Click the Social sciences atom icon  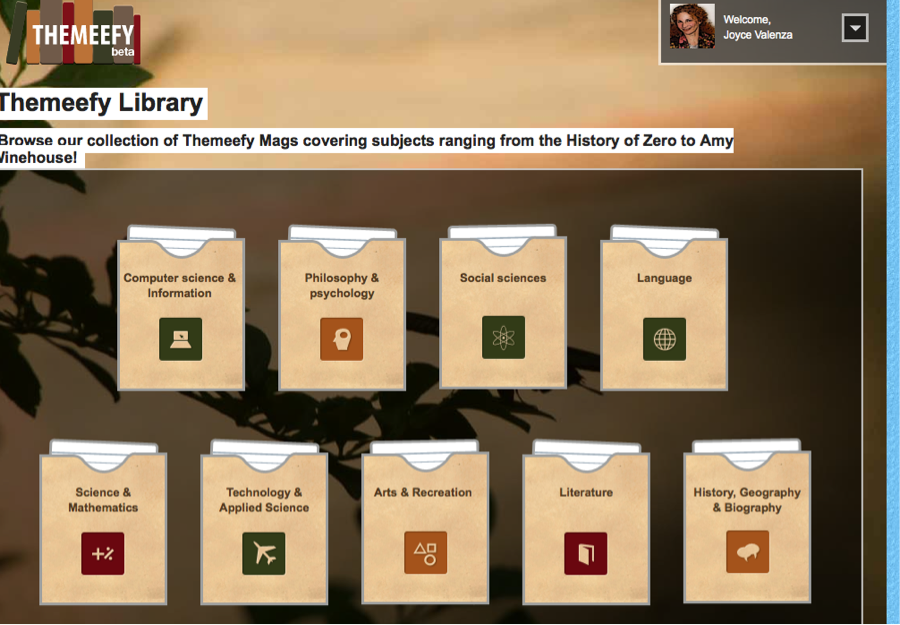click(503, 337)
